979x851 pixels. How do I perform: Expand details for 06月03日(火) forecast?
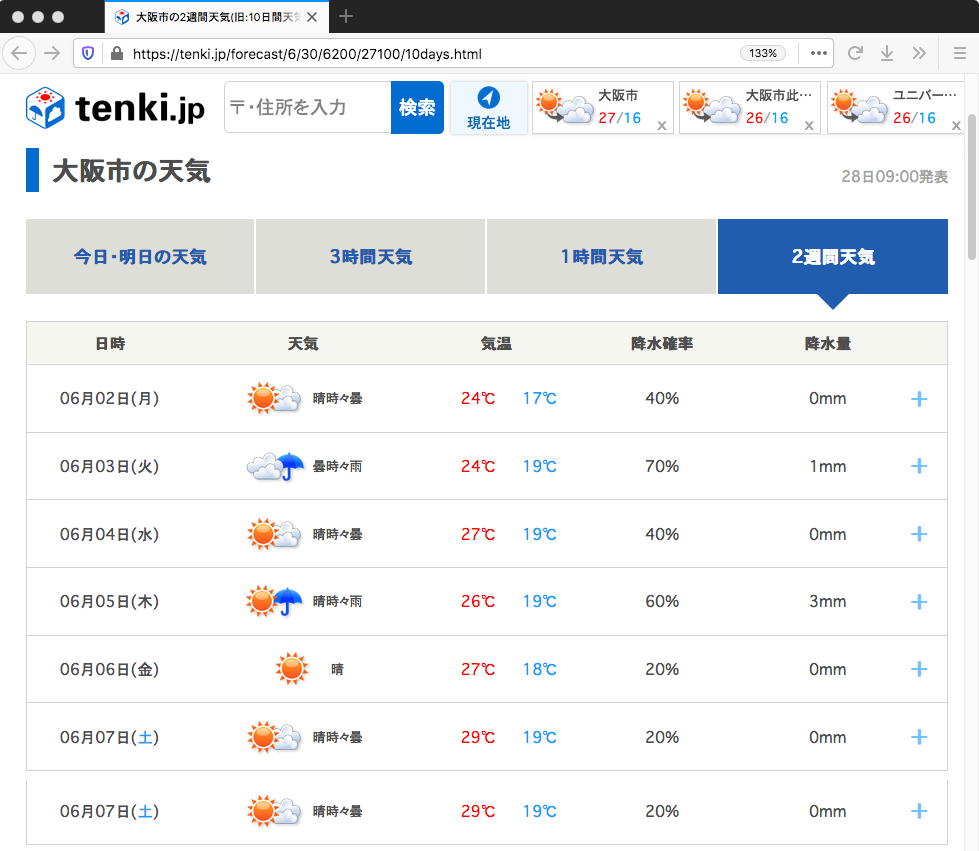919,466
